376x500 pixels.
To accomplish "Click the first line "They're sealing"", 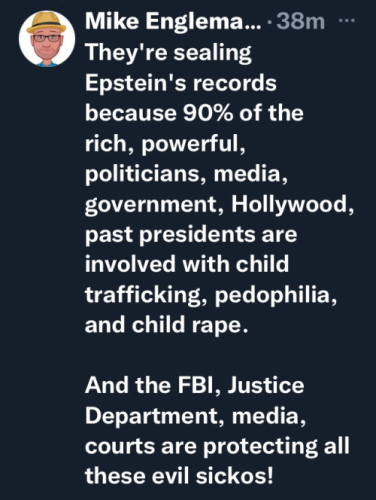I will 168,53.
